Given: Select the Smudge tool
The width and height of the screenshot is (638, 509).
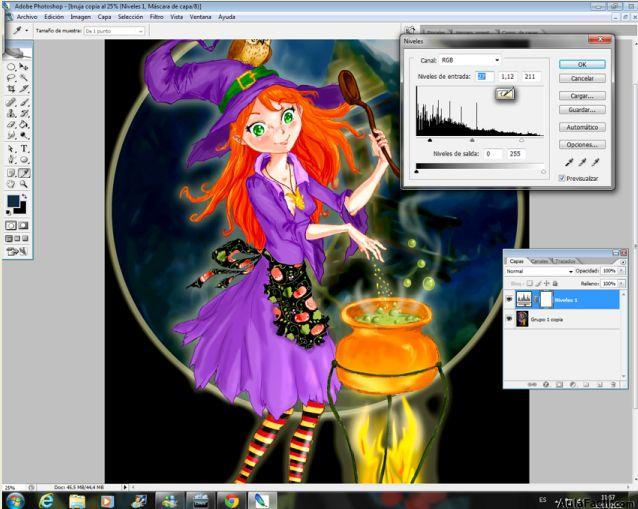Looking at the screenshot, I should click(11, 135).
